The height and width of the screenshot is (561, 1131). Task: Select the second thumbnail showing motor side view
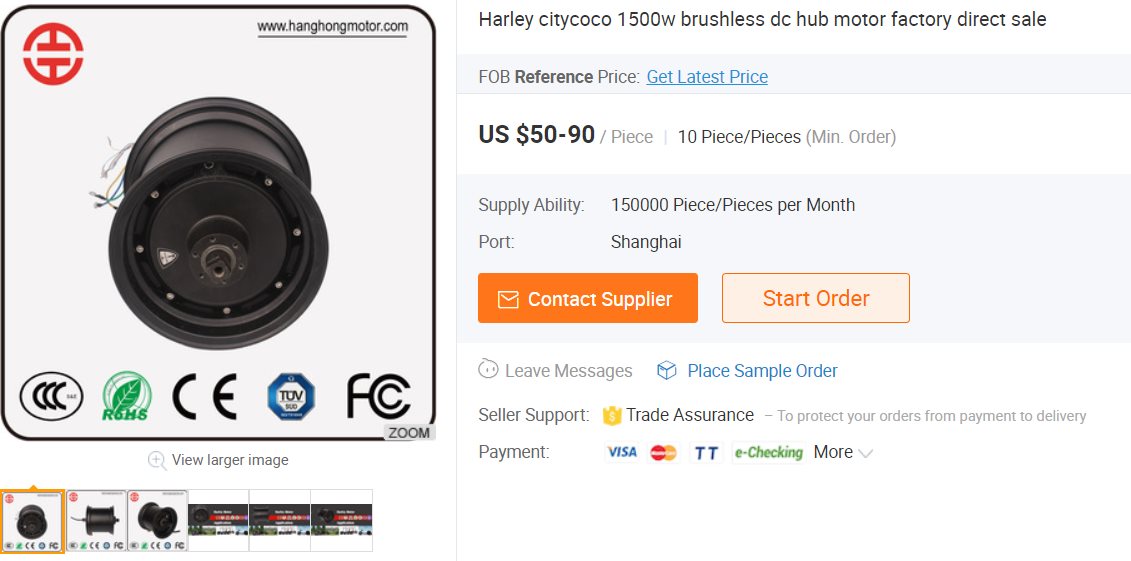96,521
